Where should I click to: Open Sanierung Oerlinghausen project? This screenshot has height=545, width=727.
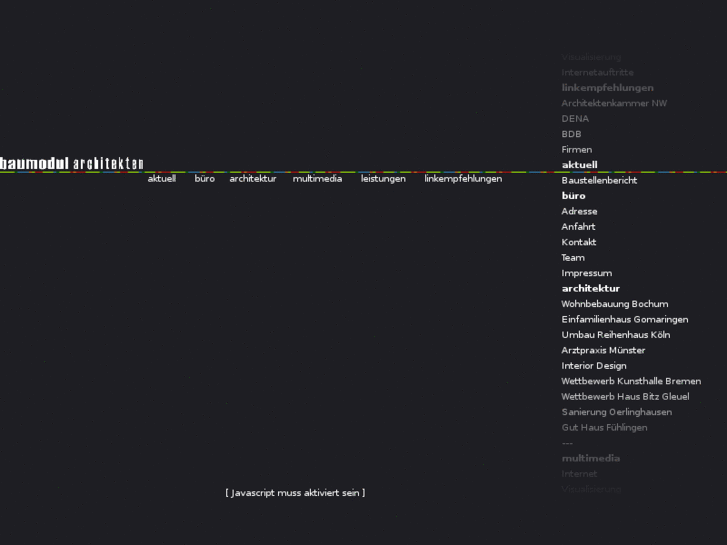[617, 412]
